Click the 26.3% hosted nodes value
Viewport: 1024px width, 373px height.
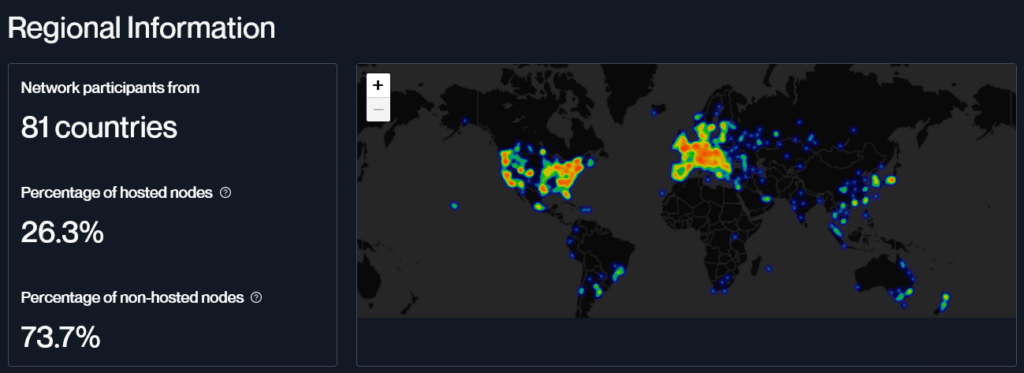click(62, 232)
